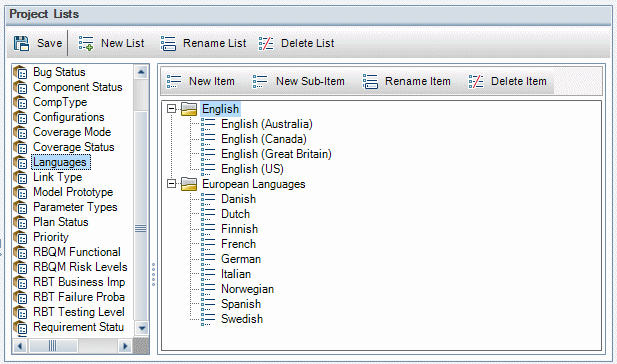Click the Rename List icon

point(168,43)
